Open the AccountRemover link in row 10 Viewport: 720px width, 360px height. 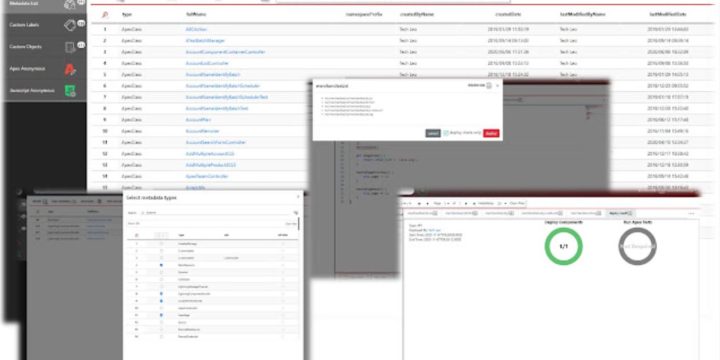coord(202,131)
